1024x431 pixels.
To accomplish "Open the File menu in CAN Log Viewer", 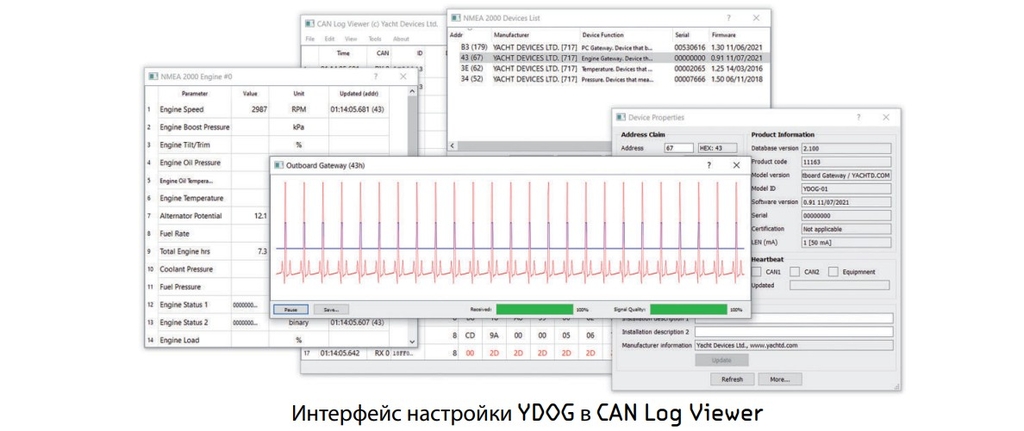I will tap(310, 39).
